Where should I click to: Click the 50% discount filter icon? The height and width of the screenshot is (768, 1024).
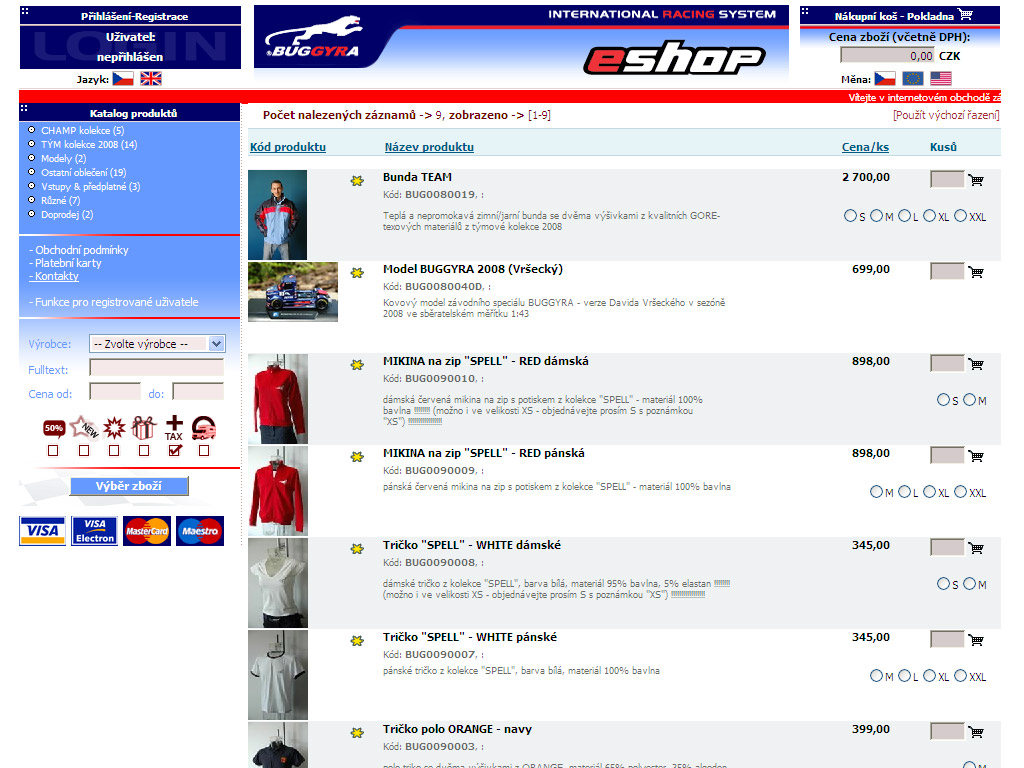pyautogui.click(x=54, y=428)
